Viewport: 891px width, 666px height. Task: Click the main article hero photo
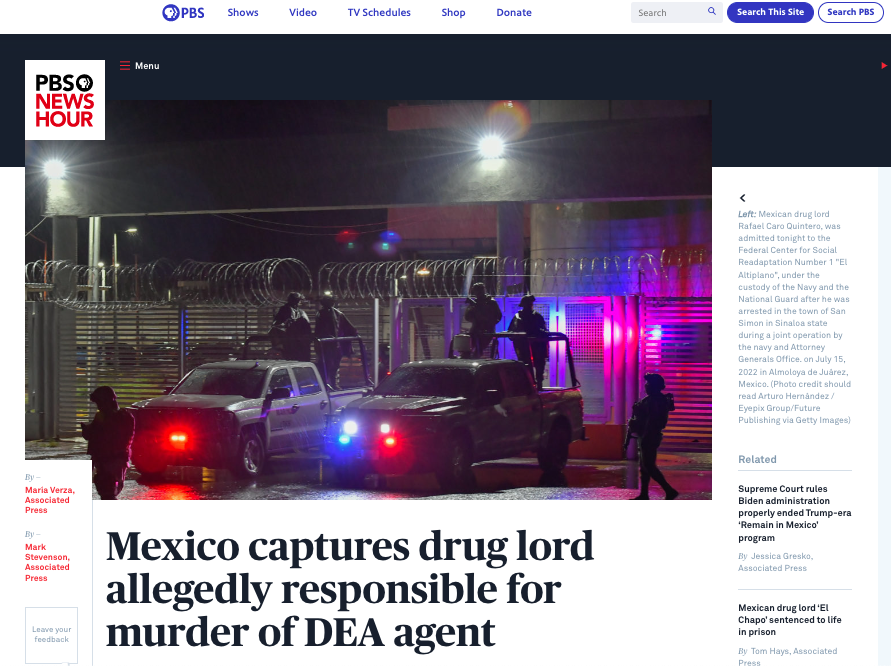pyautogui.click(x=368, y=300)
